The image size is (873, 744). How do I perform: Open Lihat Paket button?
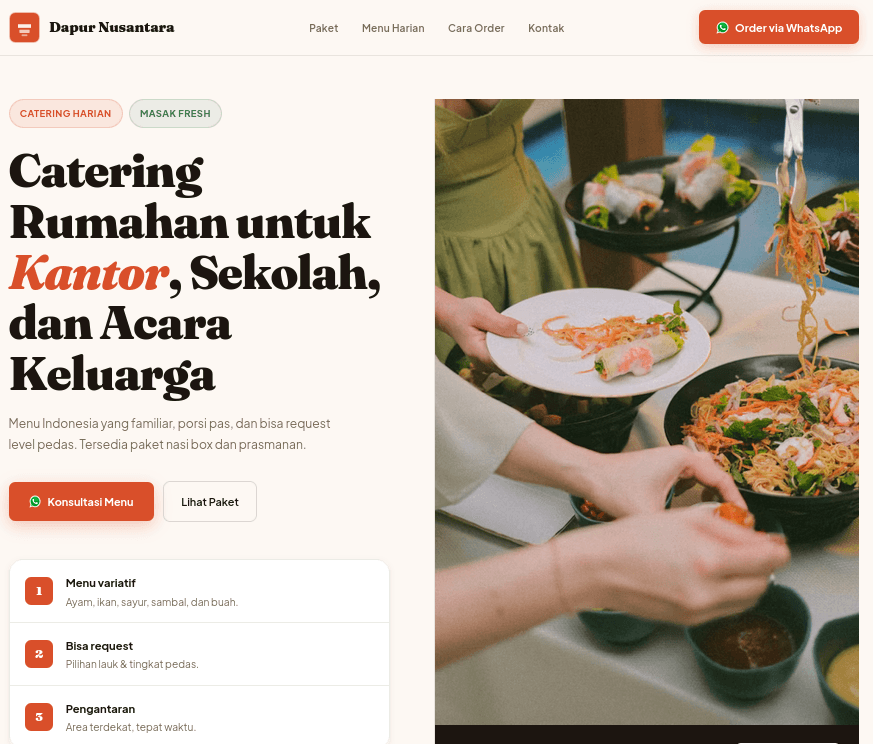pos(210,501)
